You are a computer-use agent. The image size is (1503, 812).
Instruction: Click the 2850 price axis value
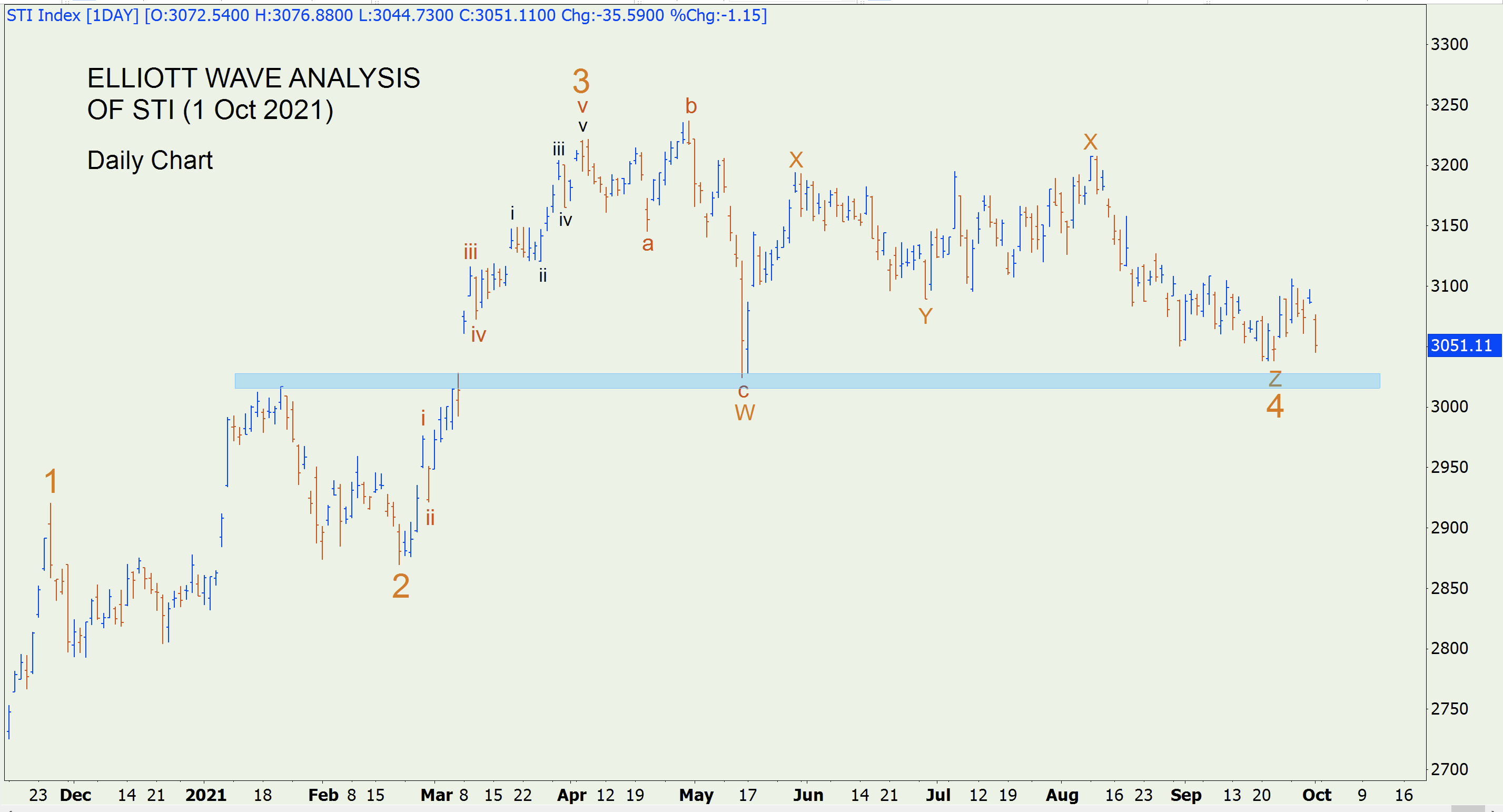1449,588
